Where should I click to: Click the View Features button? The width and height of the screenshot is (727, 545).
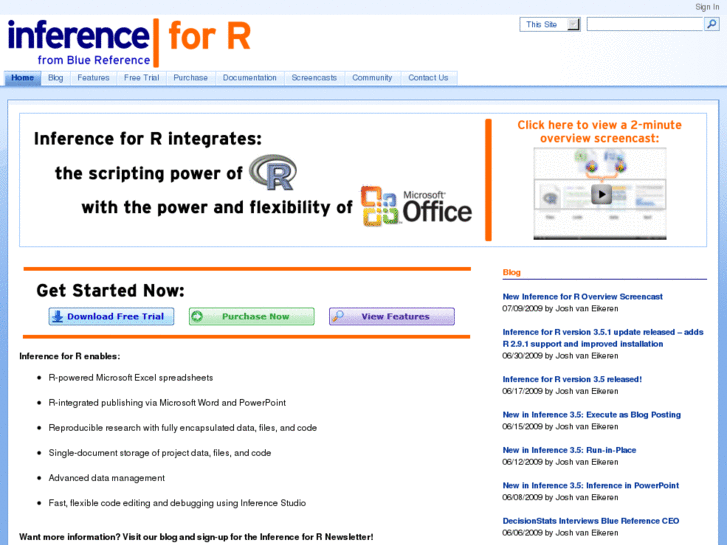coord(392,316)
